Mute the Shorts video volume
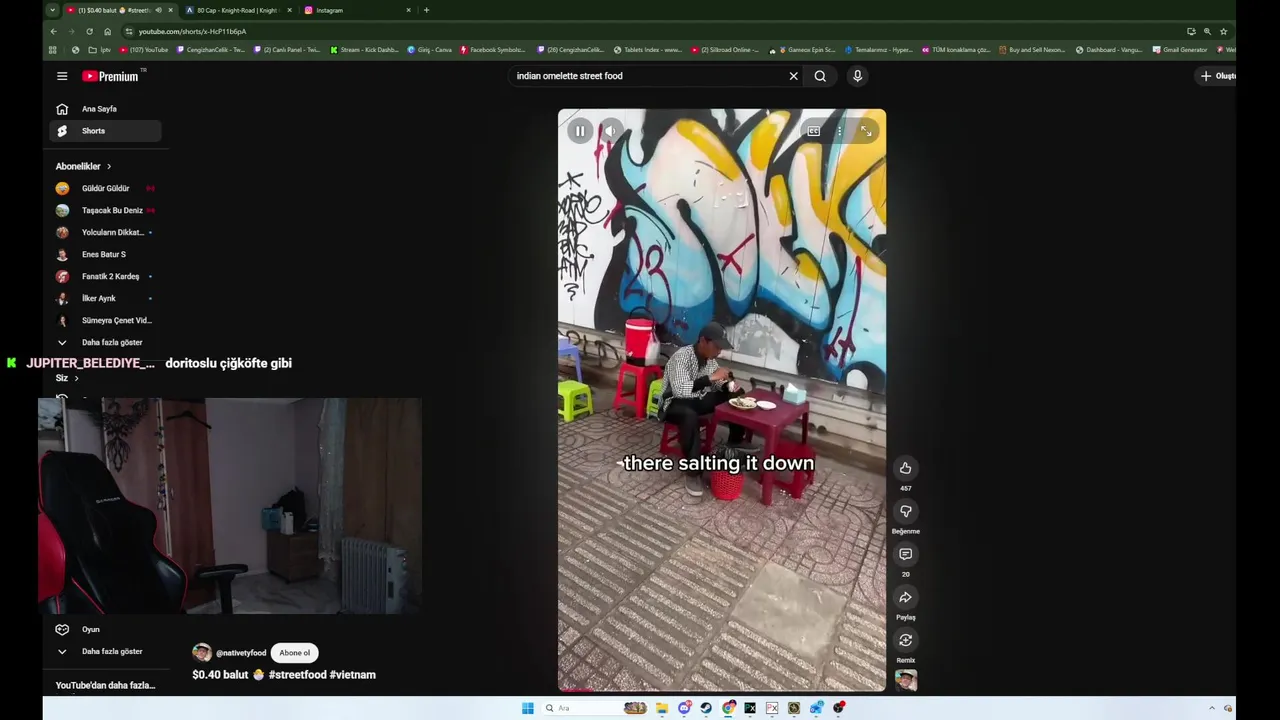 610,131
